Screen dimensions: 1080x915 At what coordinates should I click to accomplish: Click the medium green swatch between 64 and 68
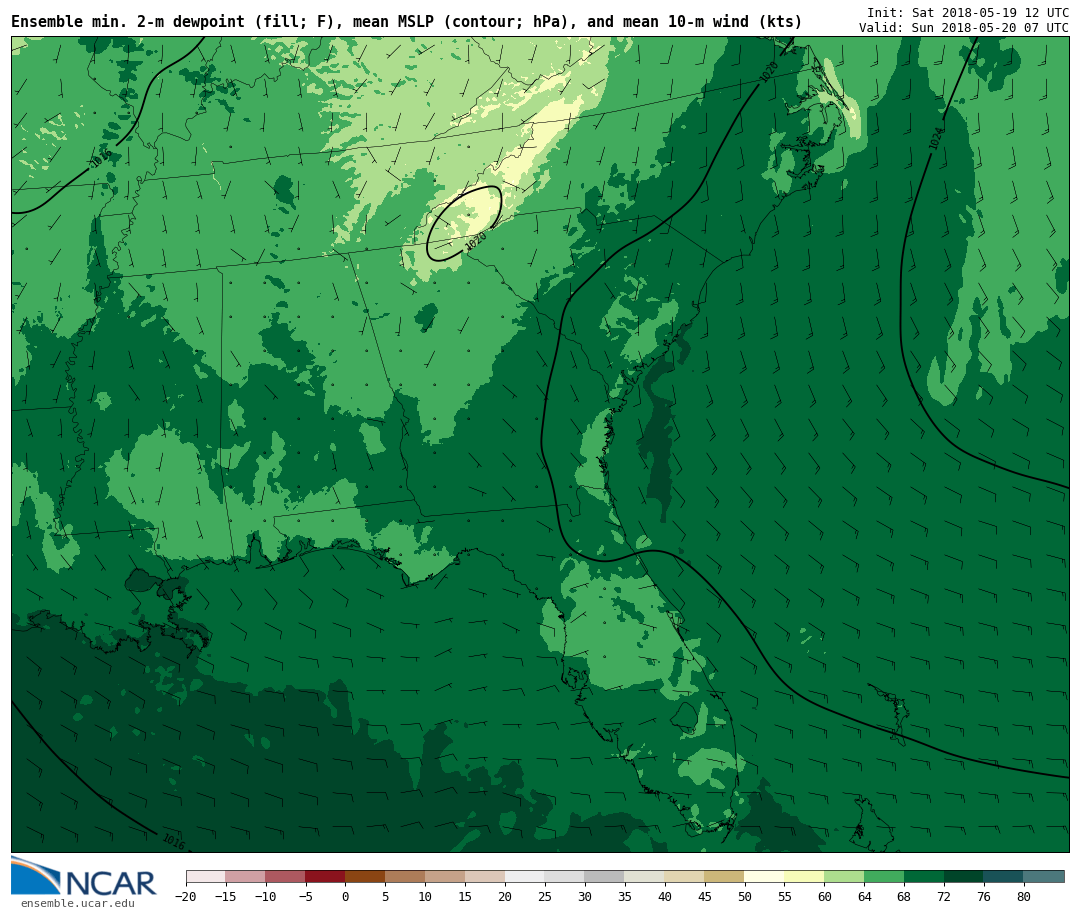pyautogui.click(x=884, y=877)
